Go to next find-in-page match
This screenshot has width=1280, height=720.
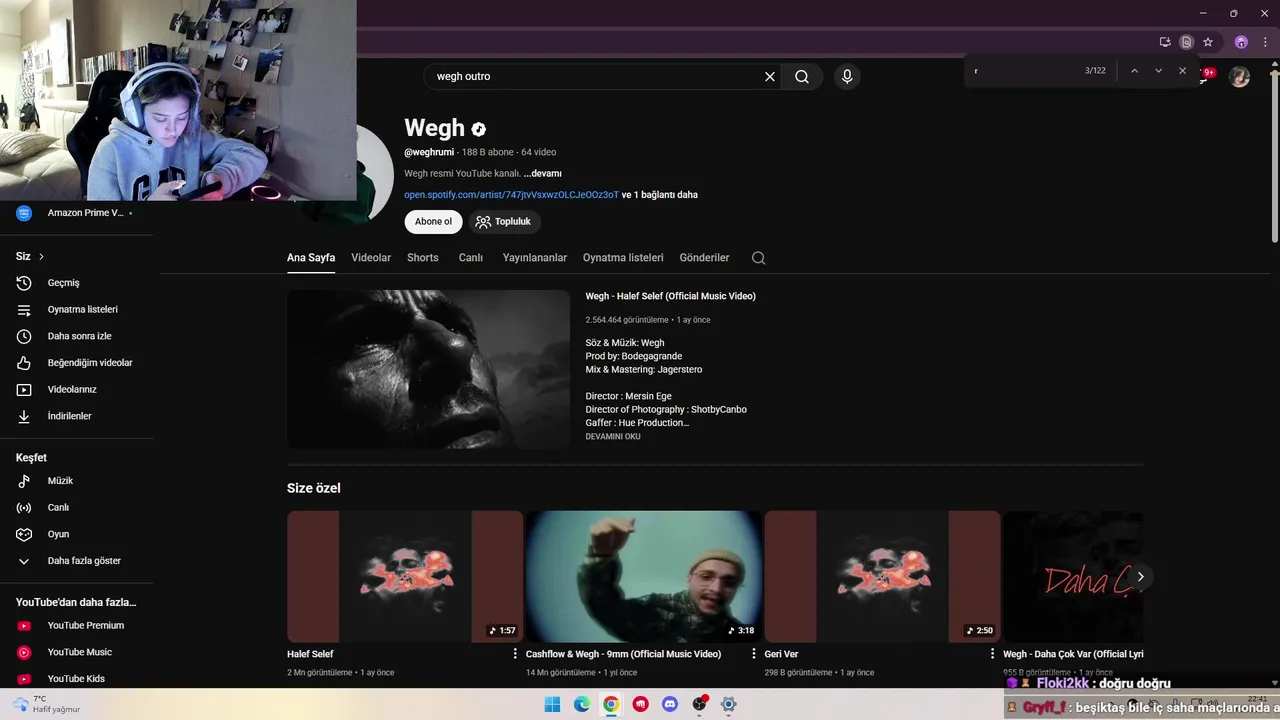(x=1158, y=71)
